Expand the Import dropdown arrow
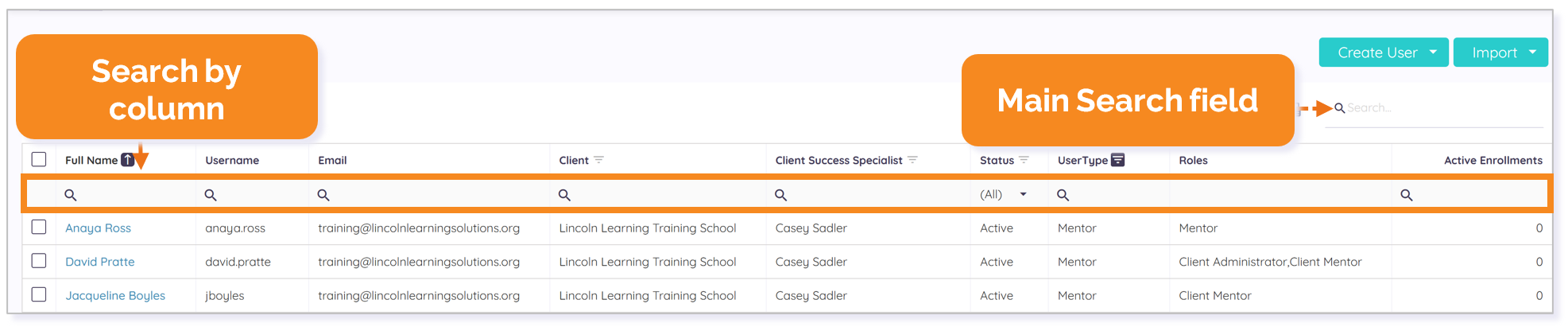The image size is (1568, 327). click(x=1532, y=53)
